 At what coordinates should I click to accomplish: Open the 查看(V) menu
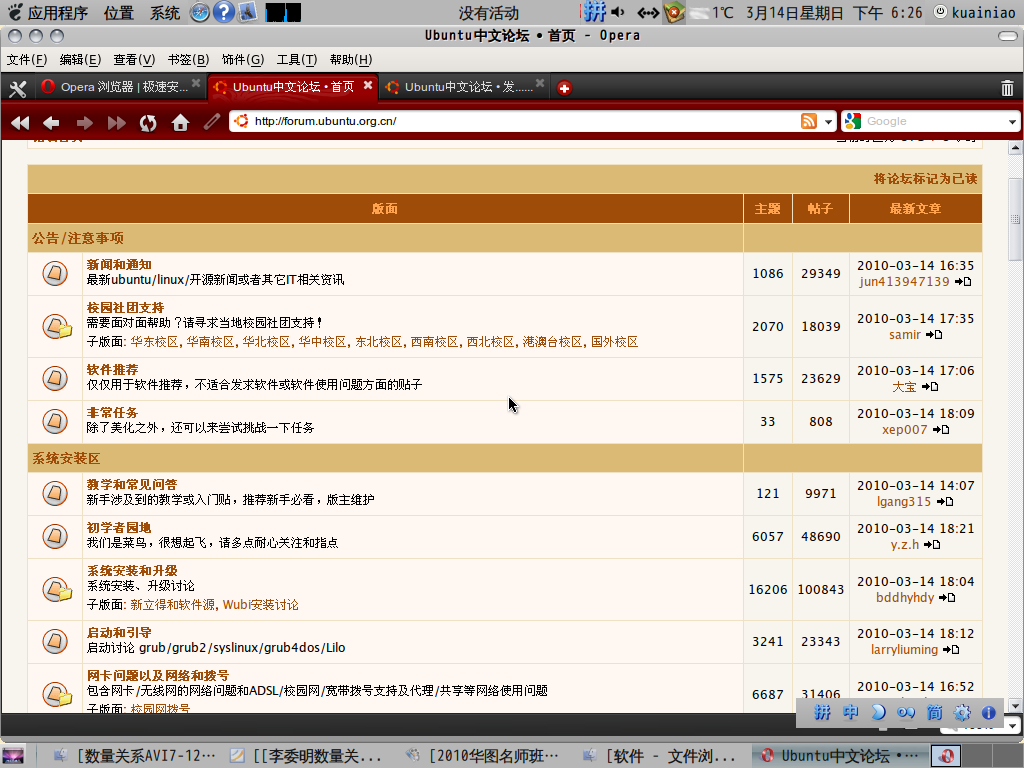point(134,60)
